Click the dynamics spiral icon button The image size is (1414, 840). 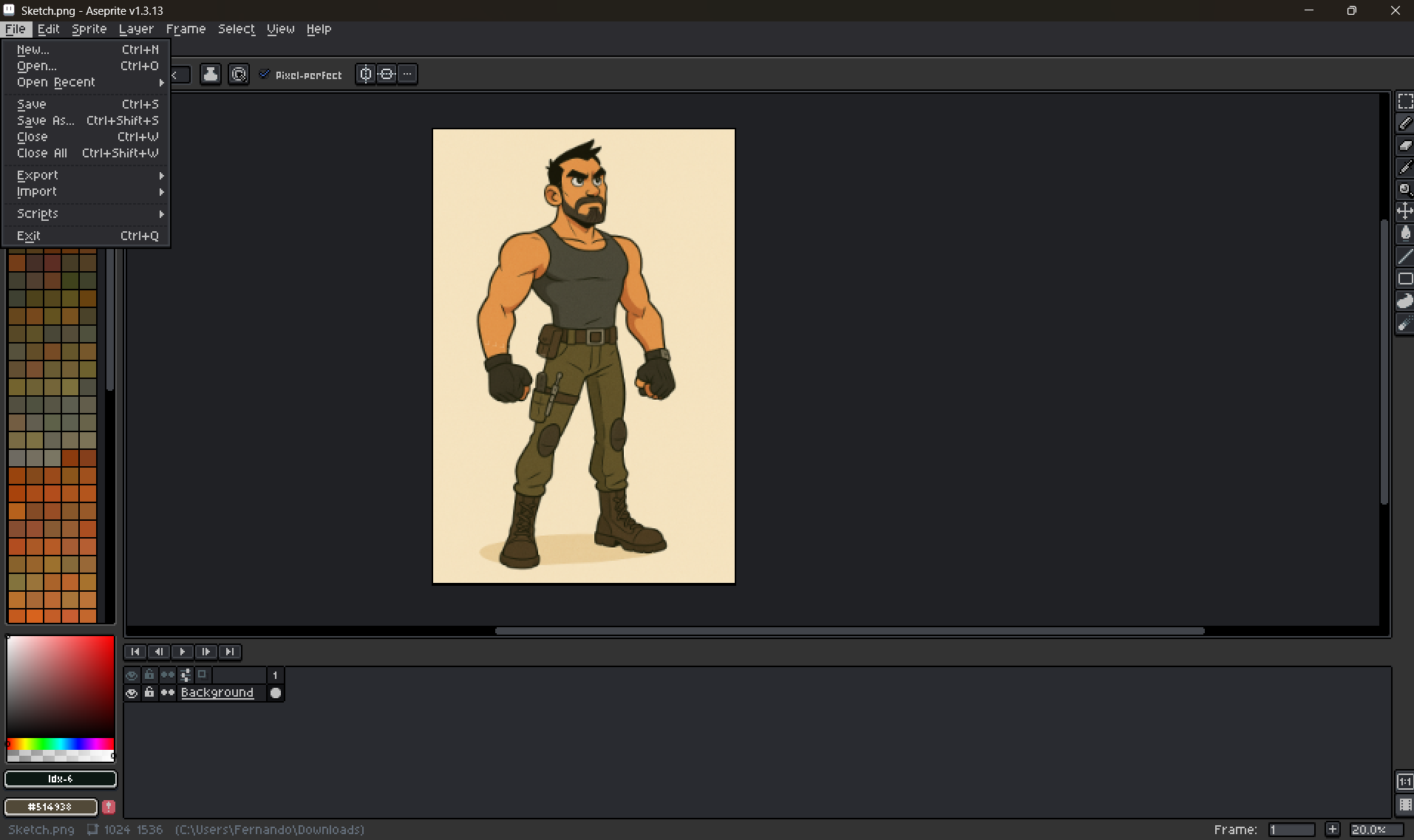pos(239,74)
